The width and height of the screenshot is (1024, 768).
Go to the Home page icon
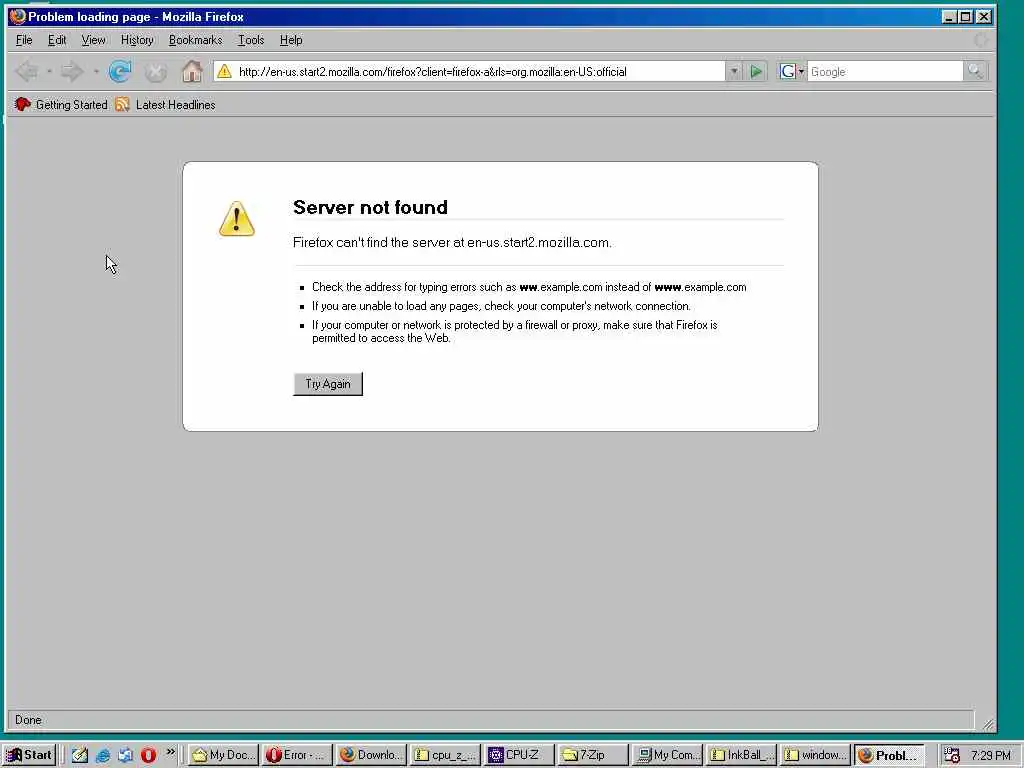(x=192, y=71)
